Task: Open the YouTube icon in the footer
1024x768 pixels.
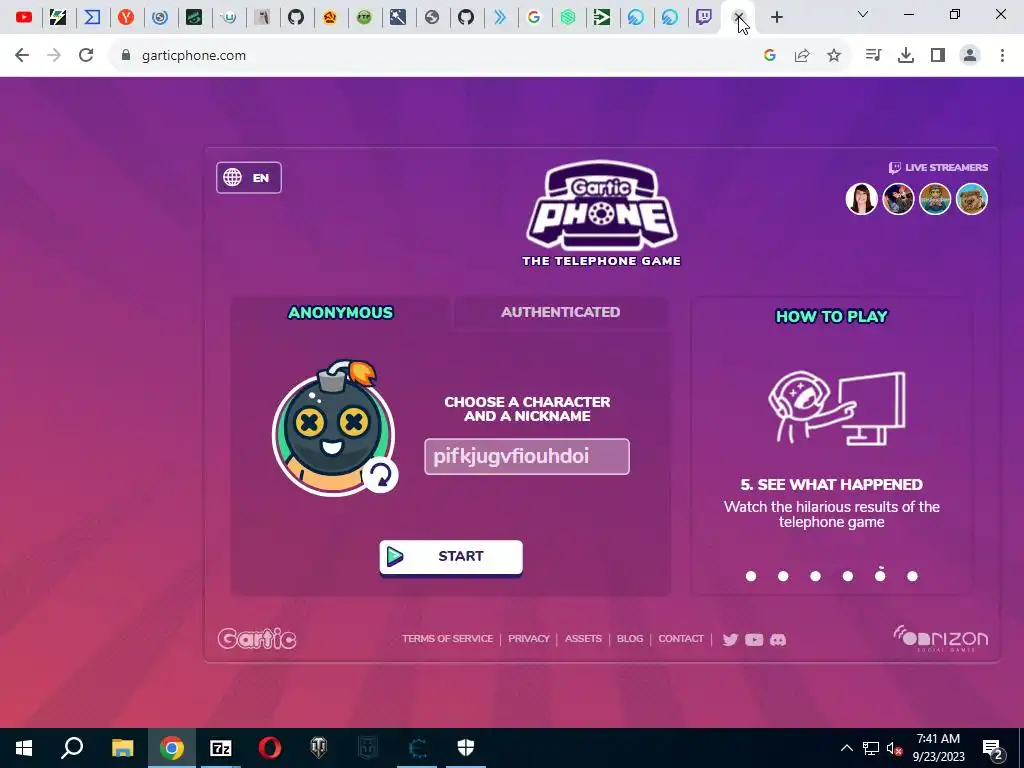Action: (x=754, y=639)
